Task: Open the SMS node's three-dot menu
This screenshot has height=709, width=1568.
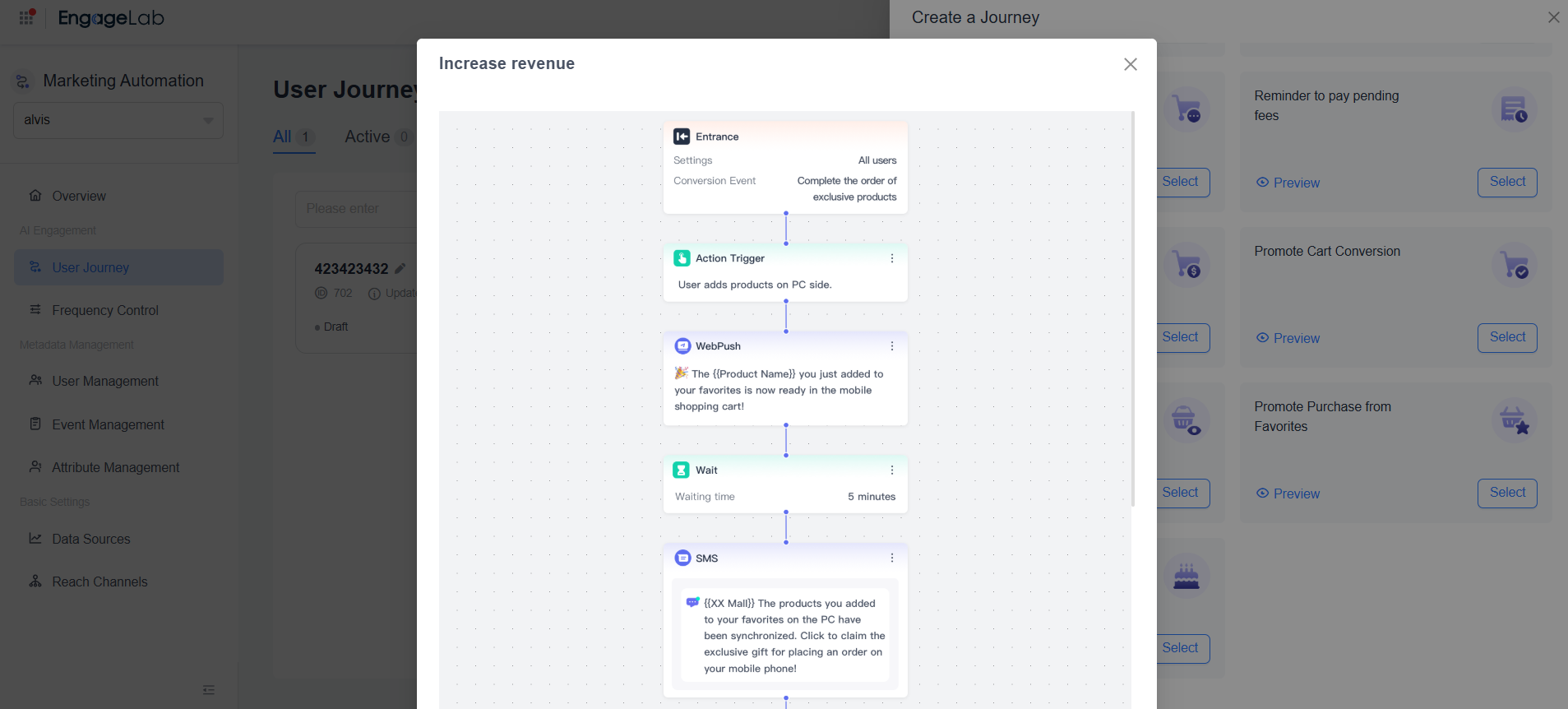Action: point(892,558)
